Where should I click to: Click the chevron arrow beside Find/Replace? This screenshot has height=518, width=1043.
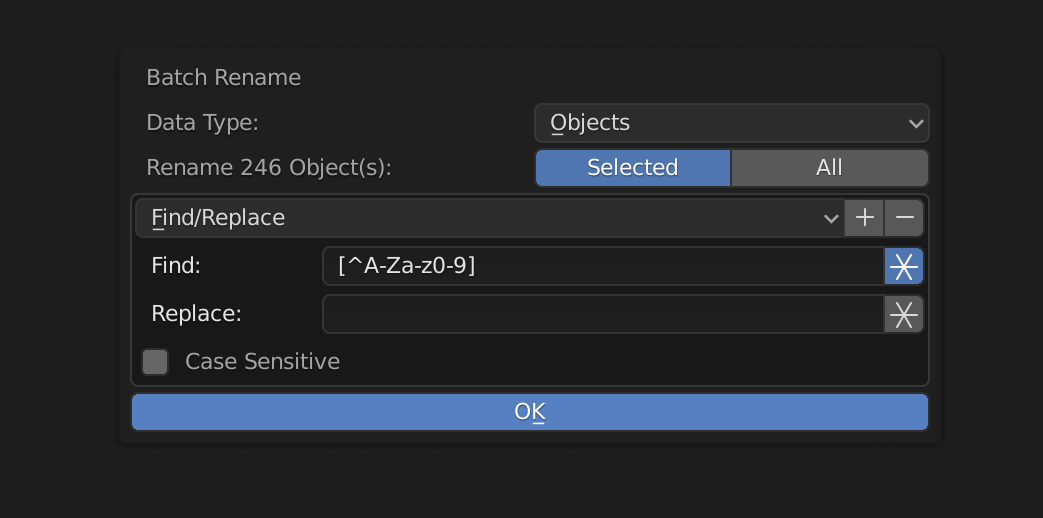click(831, 219)
